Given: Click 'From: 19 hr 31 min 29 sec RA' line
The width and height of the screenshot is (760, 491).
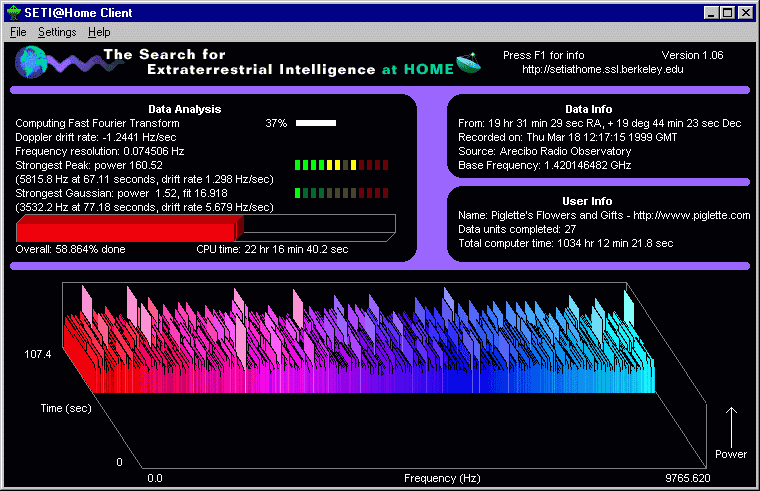Looking at the screenshot, I should tap(600, 123).
